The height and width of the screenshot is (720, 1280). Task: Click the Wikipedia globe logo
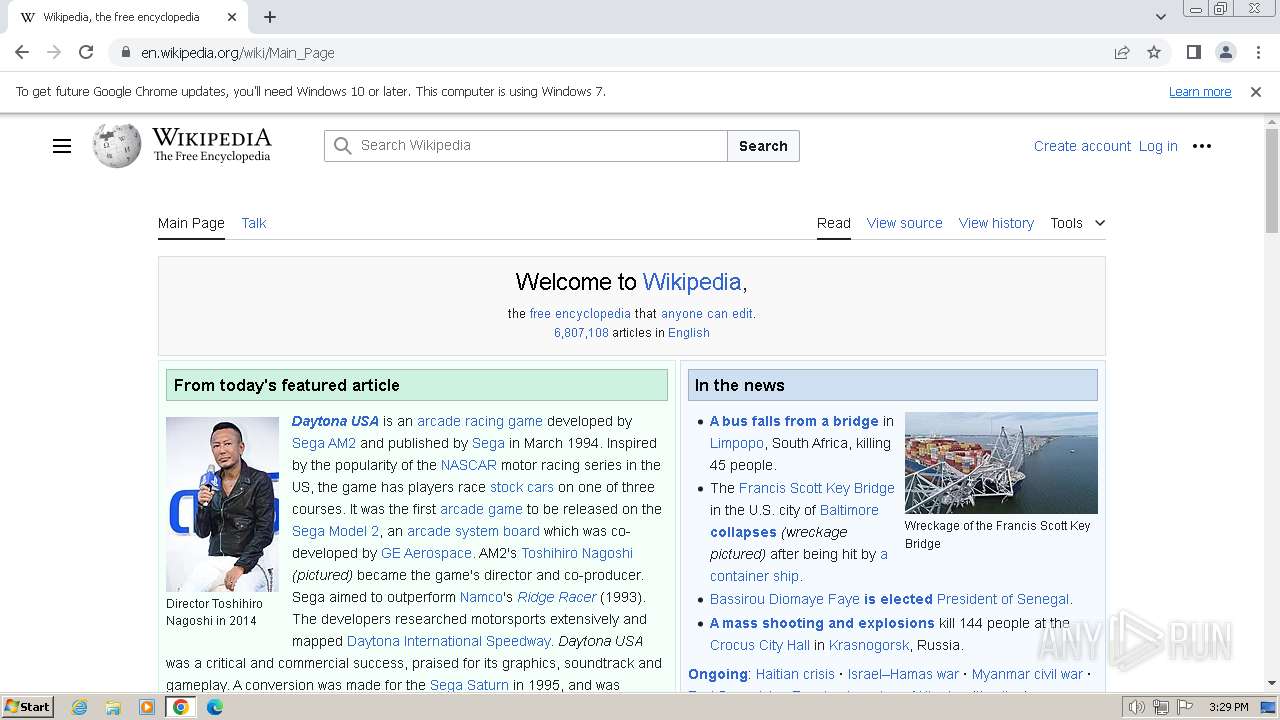pyautogui.click(x=117, y=146)
